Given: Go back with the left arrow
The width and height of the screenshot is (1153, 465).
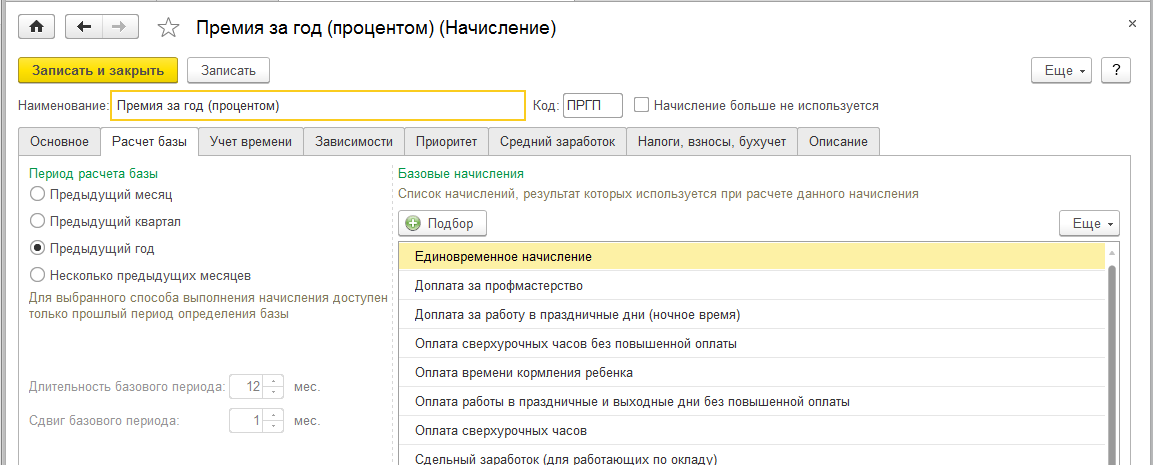Looking at the screenshot, I should pos(84,28).
